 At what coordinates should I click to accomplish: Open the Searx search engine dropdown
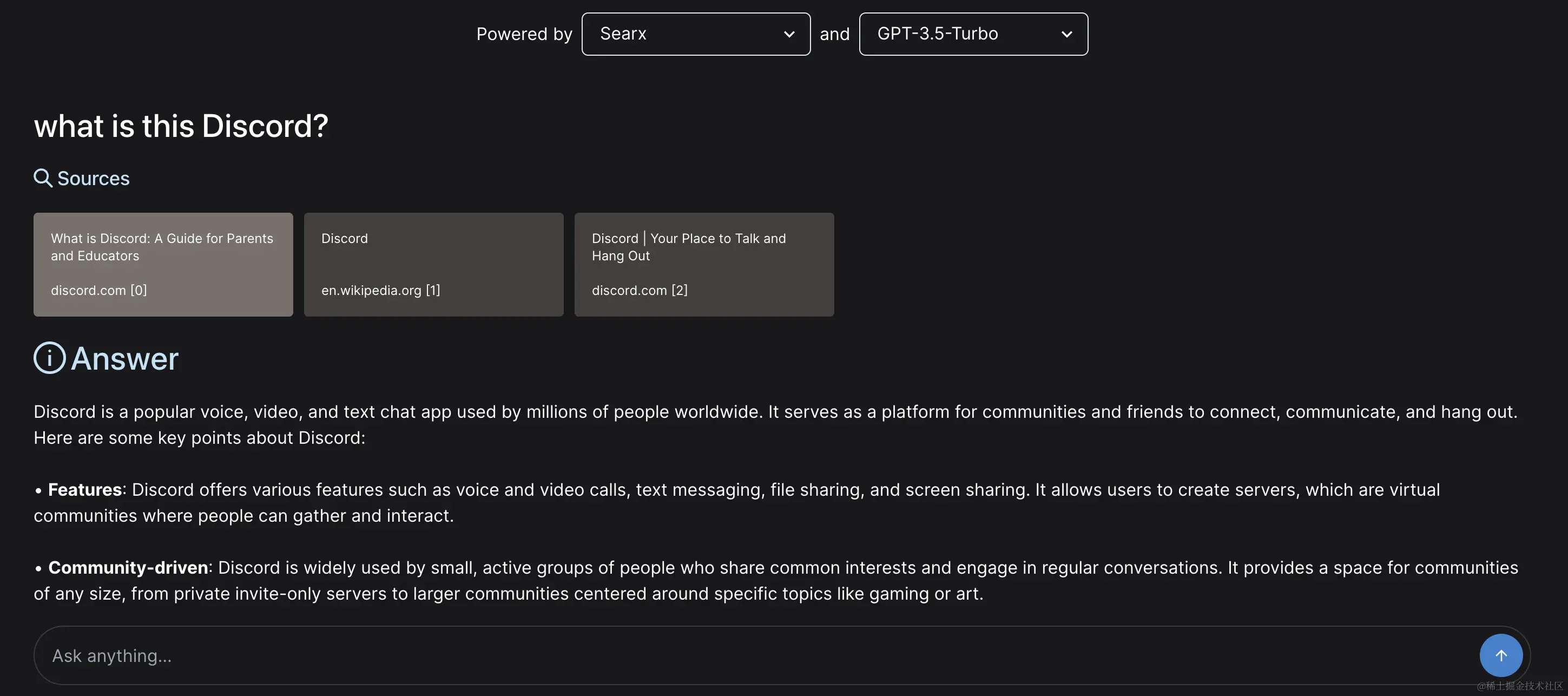coord(696,34)
